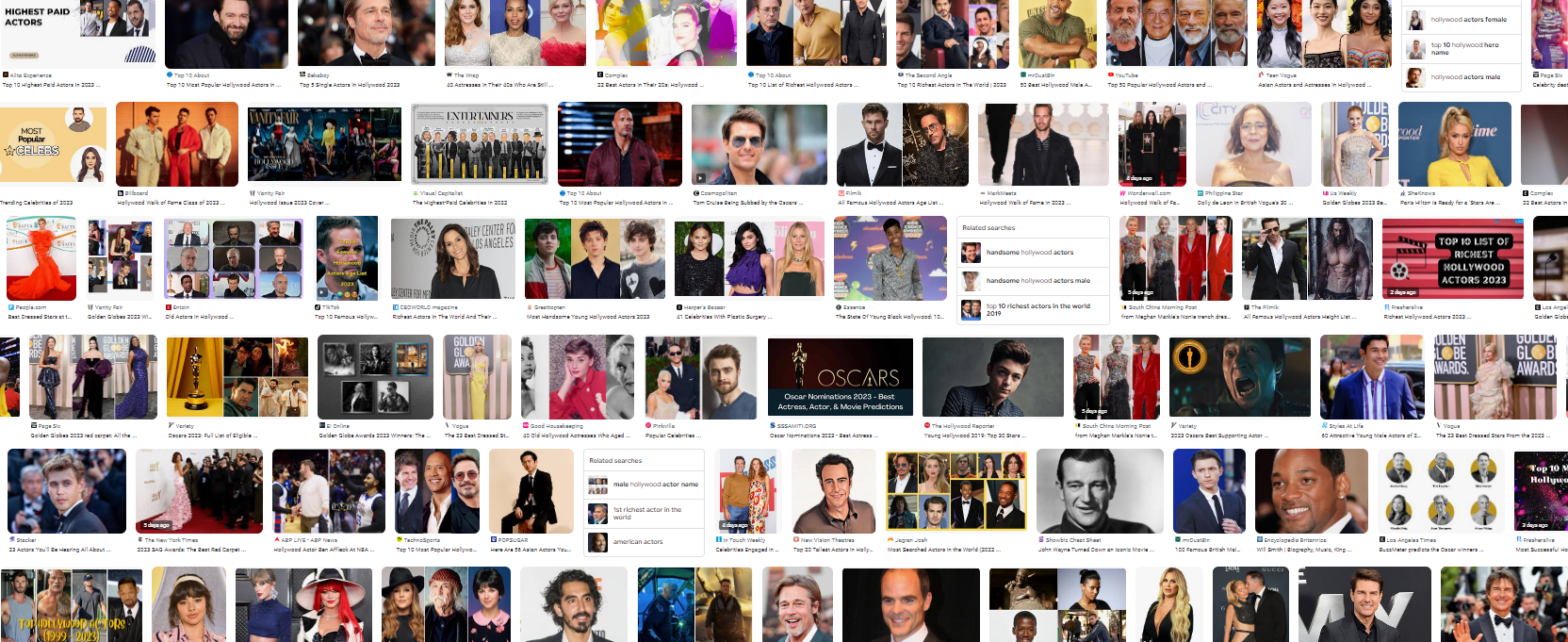Choose "1st richest actor in the world" suggestion
This screenshot has height=642, width=1568.
(645, 513)
